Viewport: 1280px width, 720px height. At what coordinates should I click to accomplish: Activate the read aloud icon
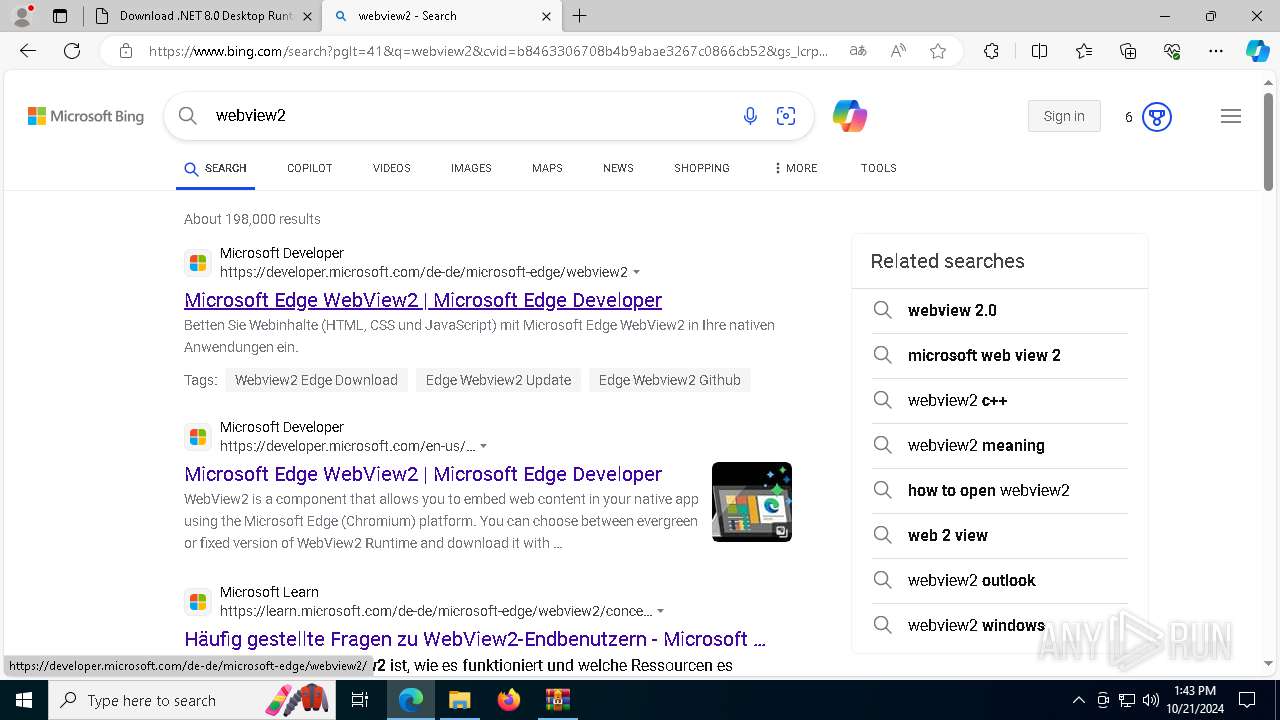click(898, 51)
